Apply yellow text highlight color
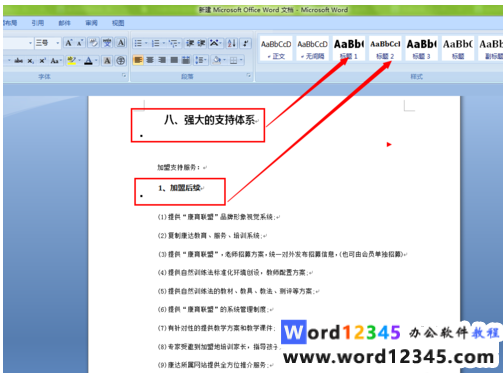The width and height of the screenshot is (504, 373). pyautogui.click(x=71, y=61)
